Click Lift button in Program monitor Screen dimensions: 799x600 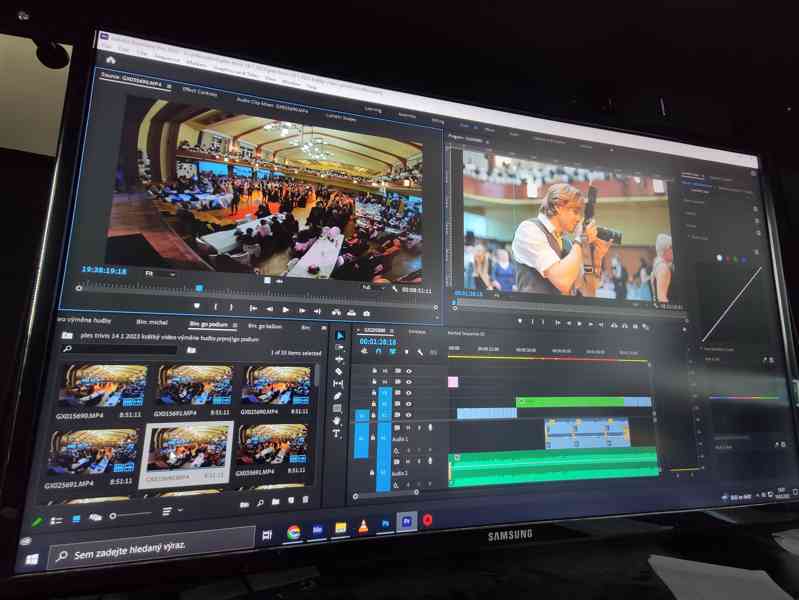coord(614,325)
